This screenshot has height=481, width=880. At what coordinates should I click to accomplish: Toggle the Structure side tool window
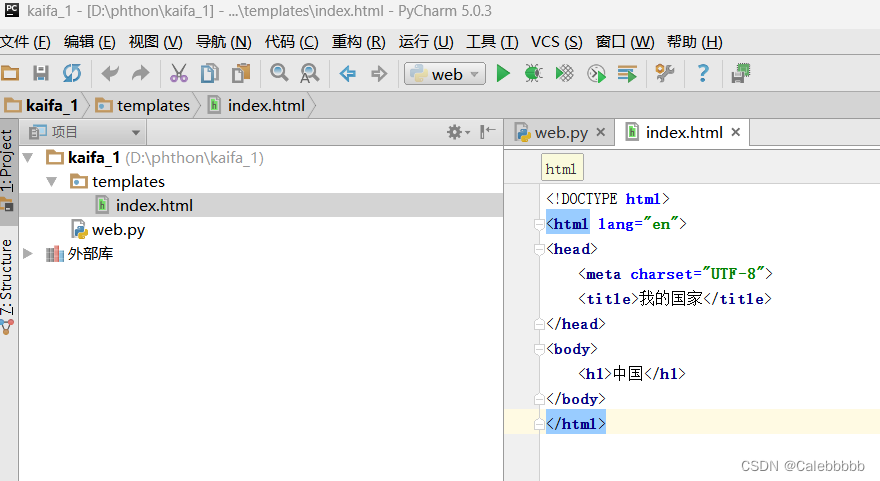click(7, 285)
